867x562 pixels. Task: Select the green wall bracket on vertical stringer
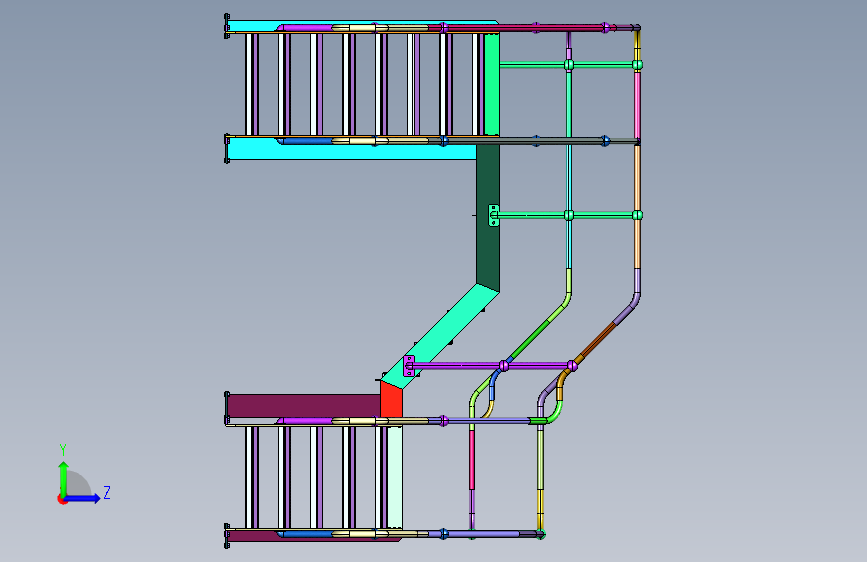click(494, 215)
